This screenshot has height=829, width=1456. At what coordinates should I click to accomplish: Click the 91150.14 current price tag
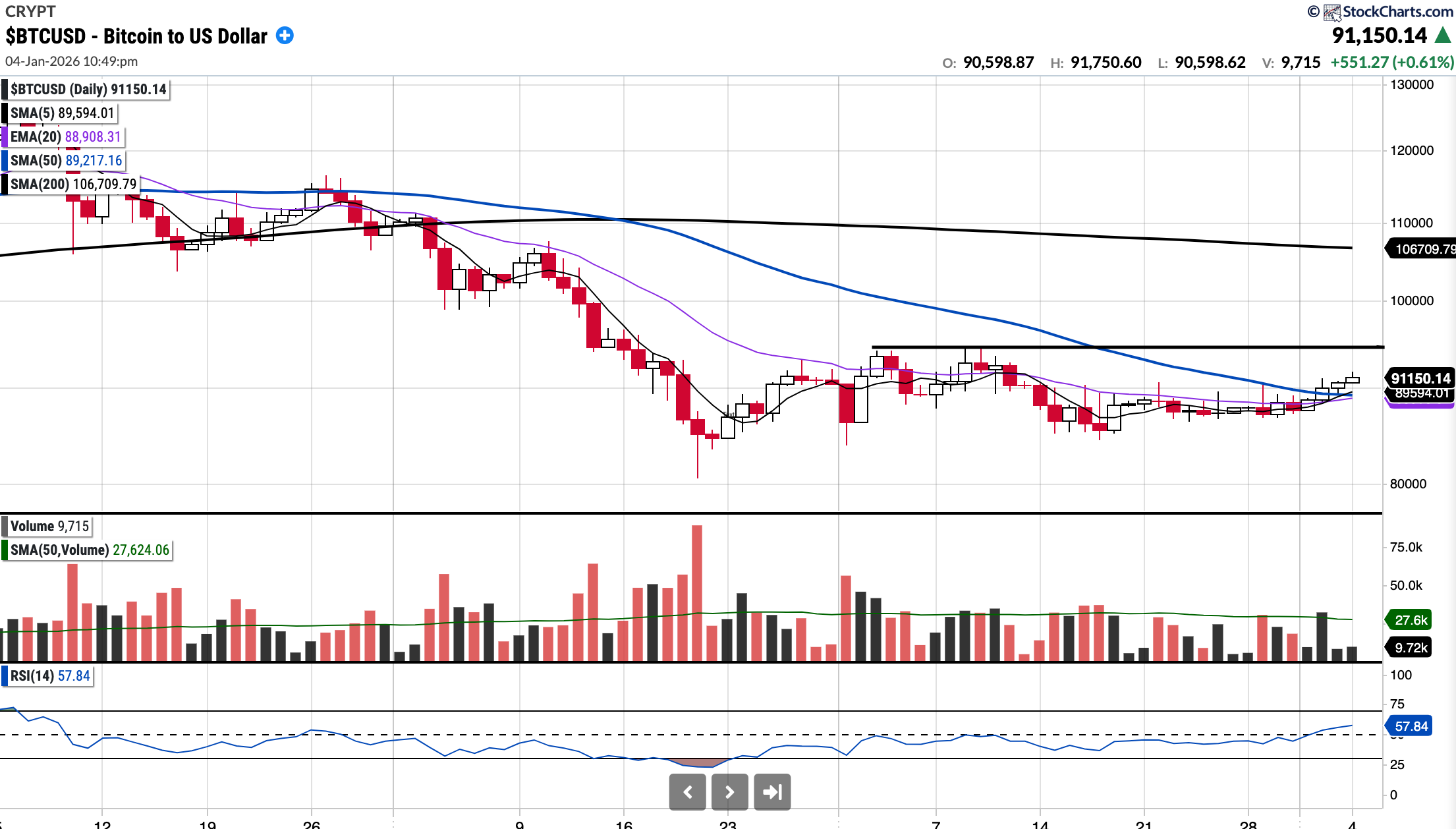(x=1420, y=378)
